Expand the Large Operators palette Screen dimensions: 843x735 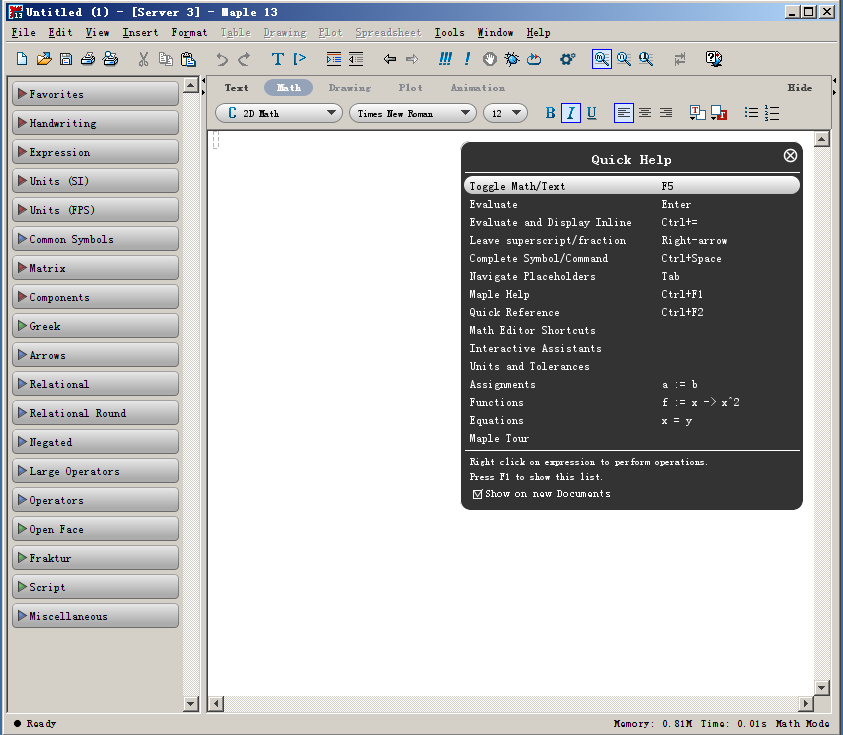point(95,472)
